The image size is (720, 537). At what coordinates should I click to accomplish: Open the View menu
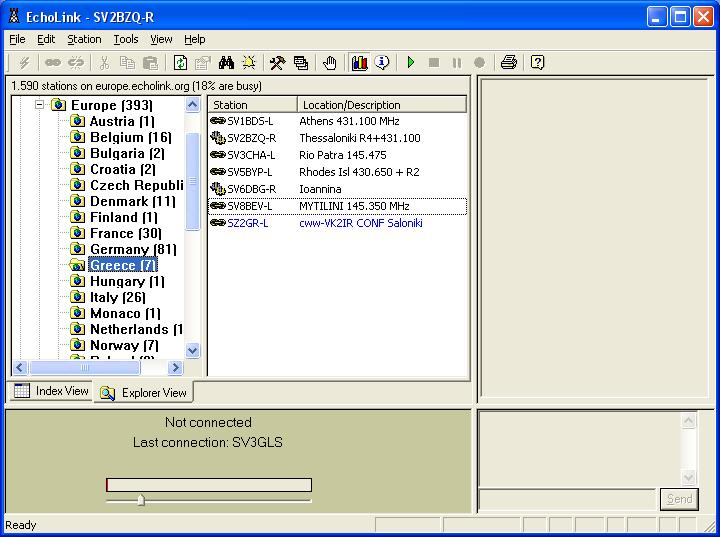pos(161,40)
